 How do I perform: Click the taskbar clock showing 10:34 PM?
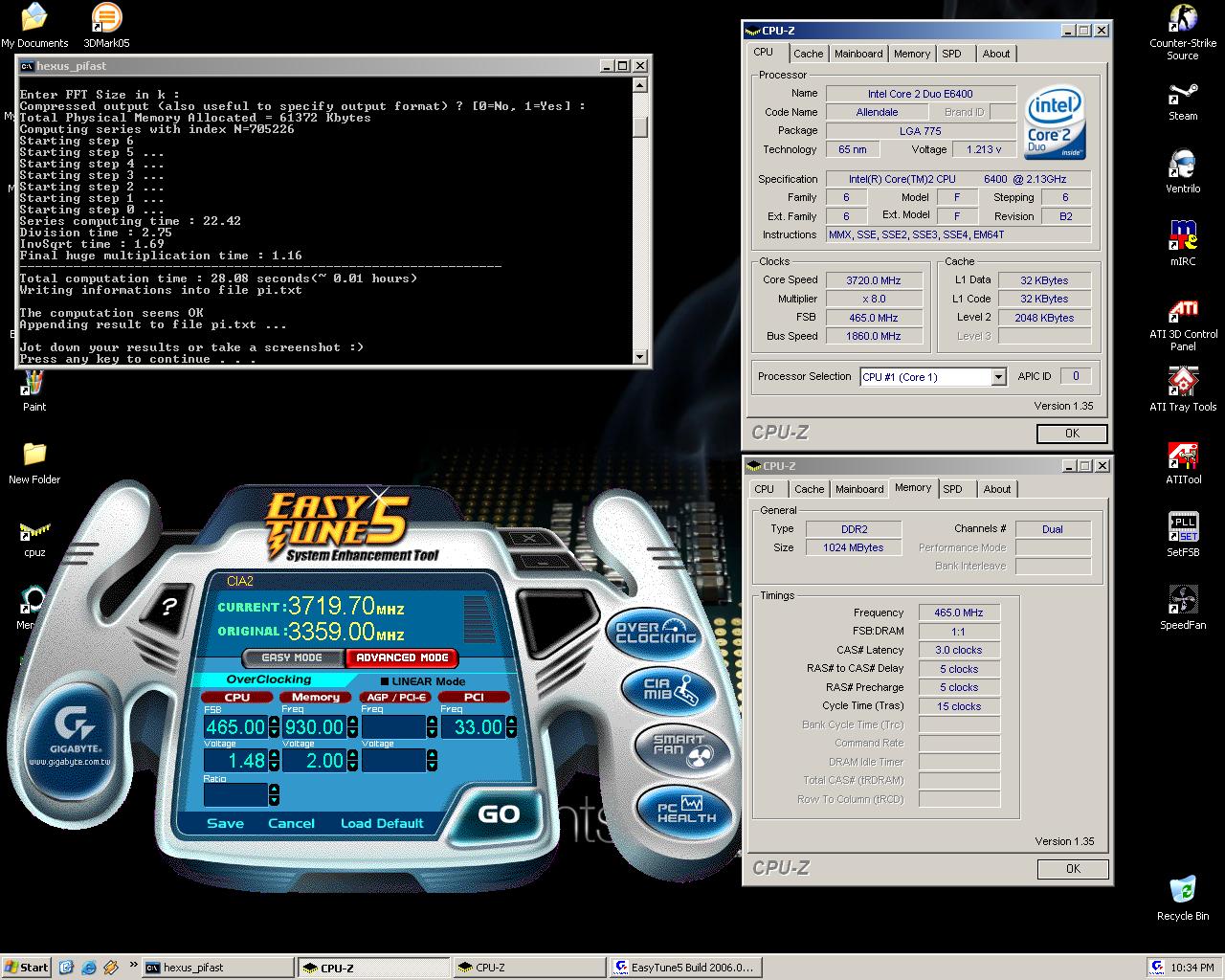1192,968
